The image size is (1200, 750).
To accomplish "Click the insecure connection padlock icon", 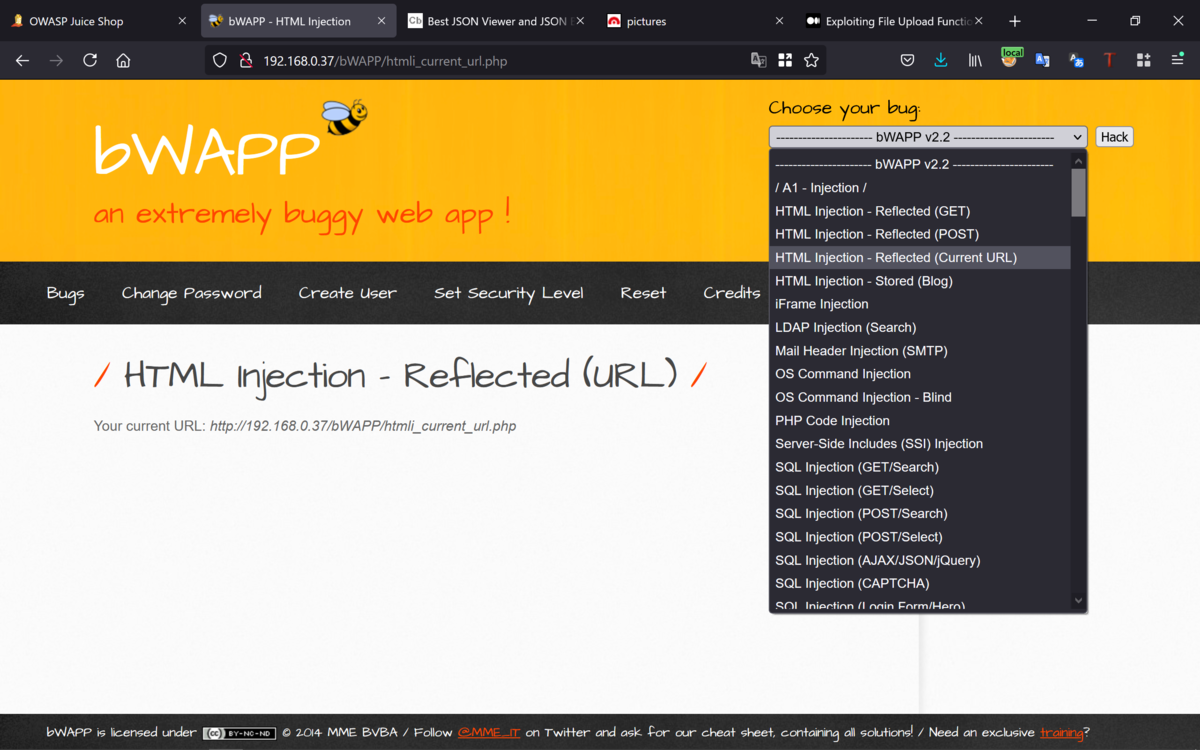I will click(x=245, y=60).
